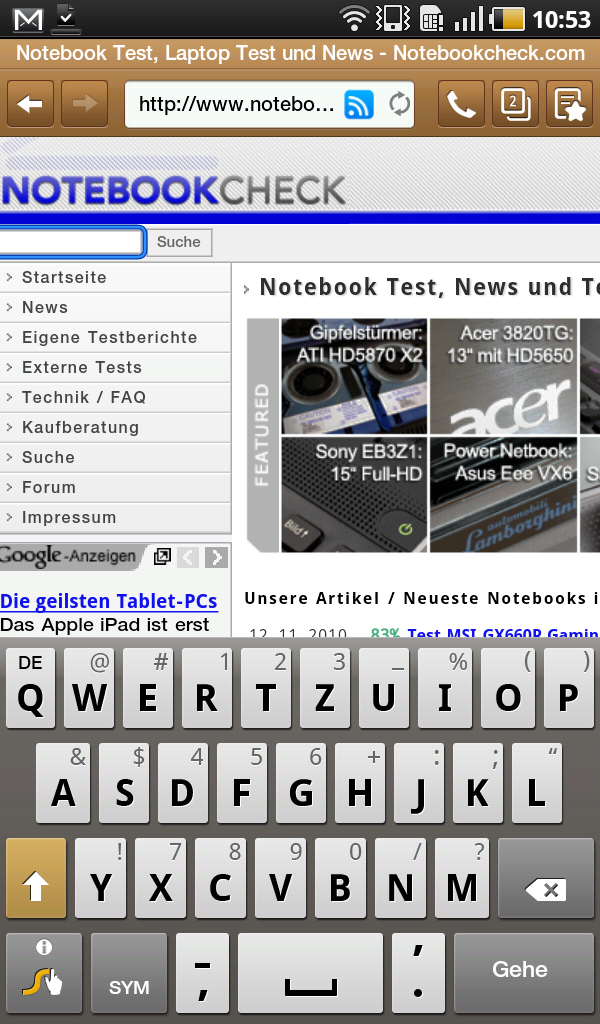Click the Notebookcheck logo
Image resolution: width=600 pixels, height=1024 pixels.
click(x=173, y=191)
